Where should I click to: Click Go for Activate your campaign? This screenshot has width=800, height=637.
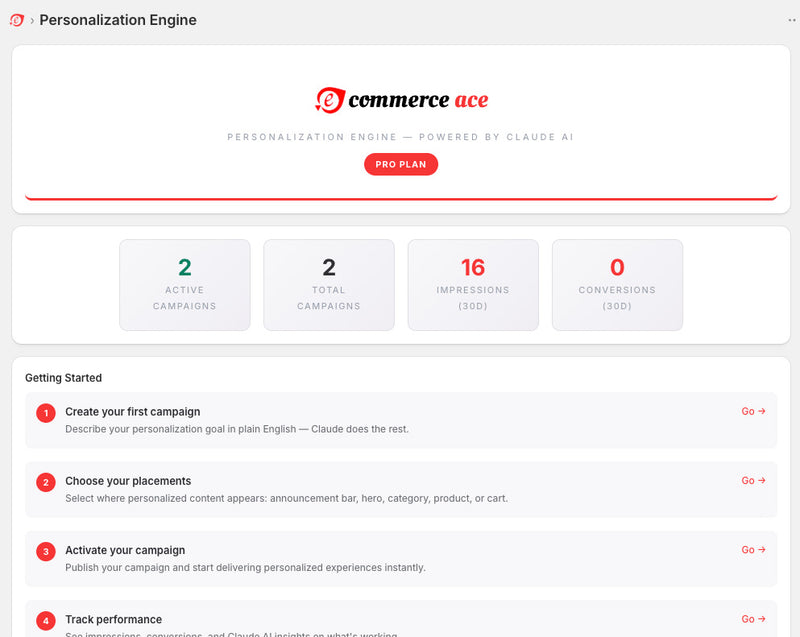754,550
